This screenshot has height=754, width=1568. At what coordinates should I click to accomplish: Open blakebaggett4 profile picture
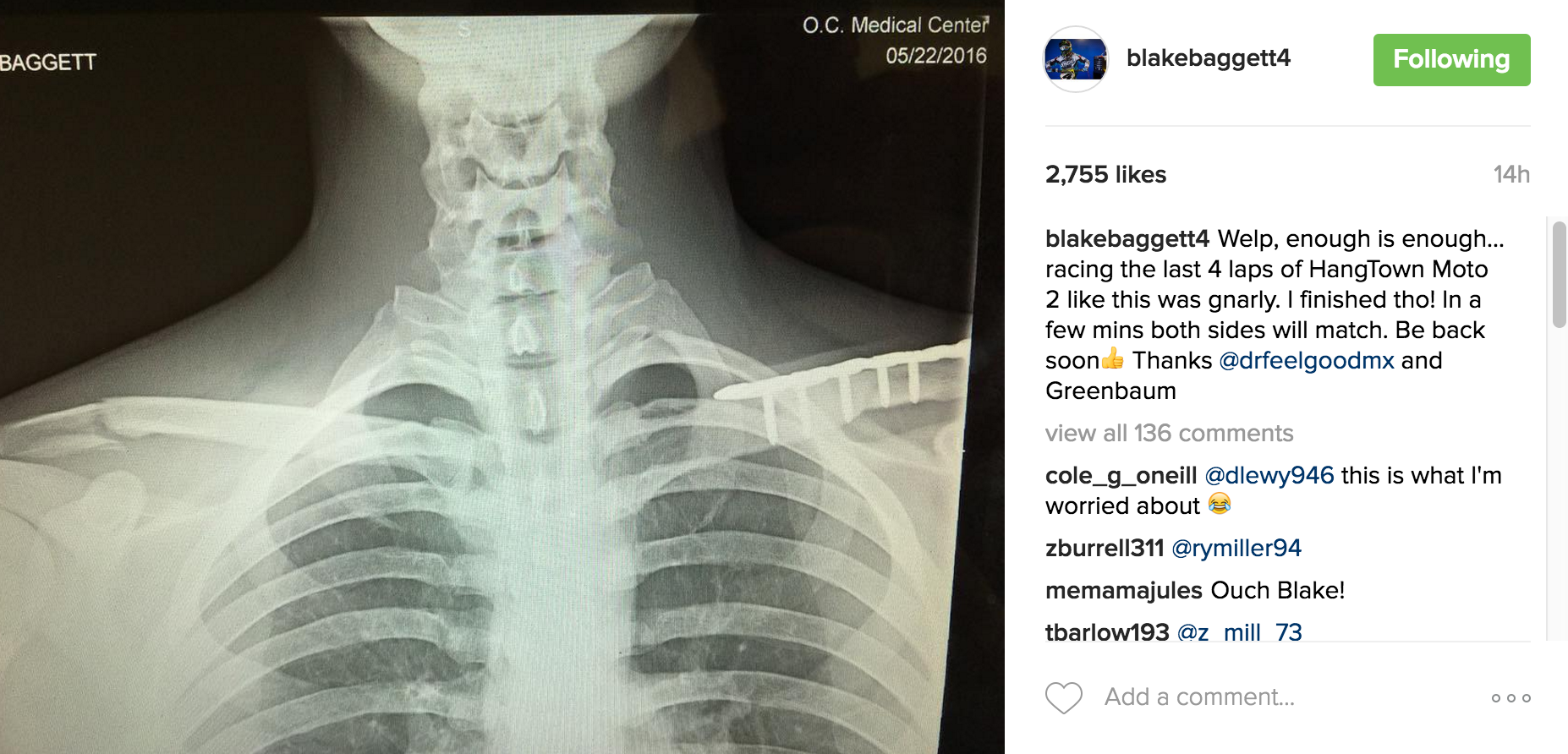(1076, 59)
